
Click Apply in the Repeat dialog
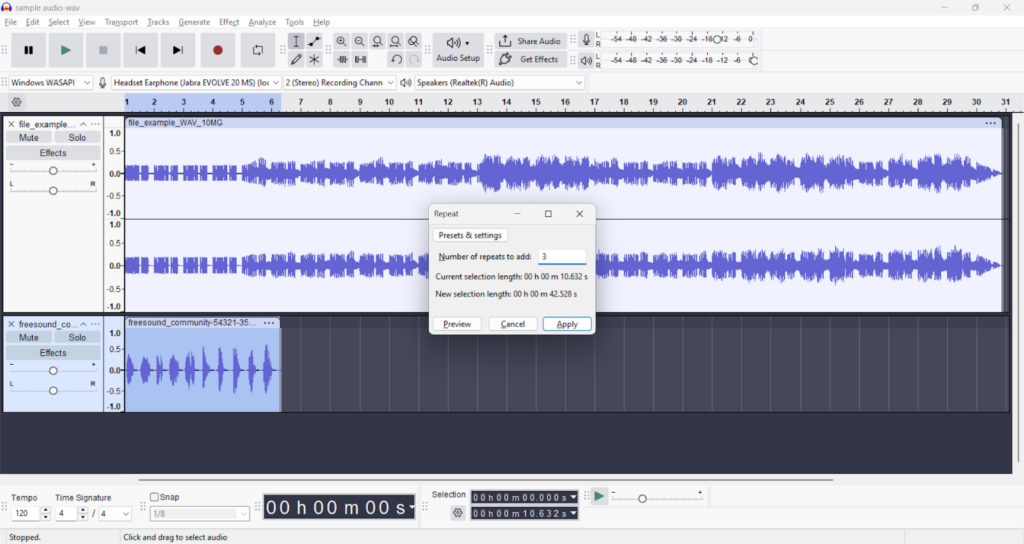coord(567,324)
